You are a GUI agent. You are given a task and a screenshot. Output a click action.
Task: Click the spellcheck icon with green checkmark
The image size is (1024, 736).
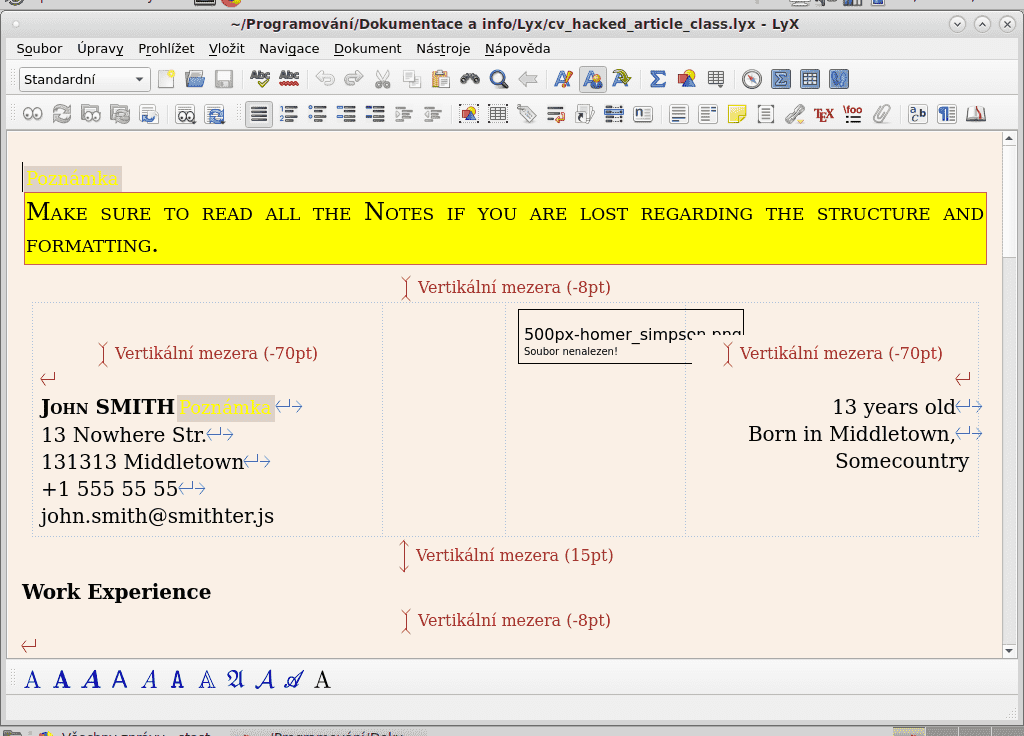260,79
